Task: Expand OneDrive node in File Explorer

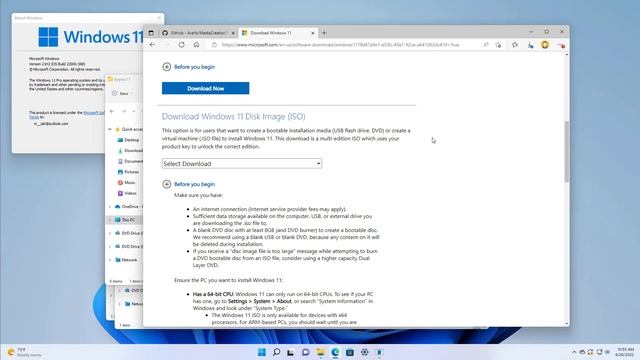Action: [x=110, y=207]
